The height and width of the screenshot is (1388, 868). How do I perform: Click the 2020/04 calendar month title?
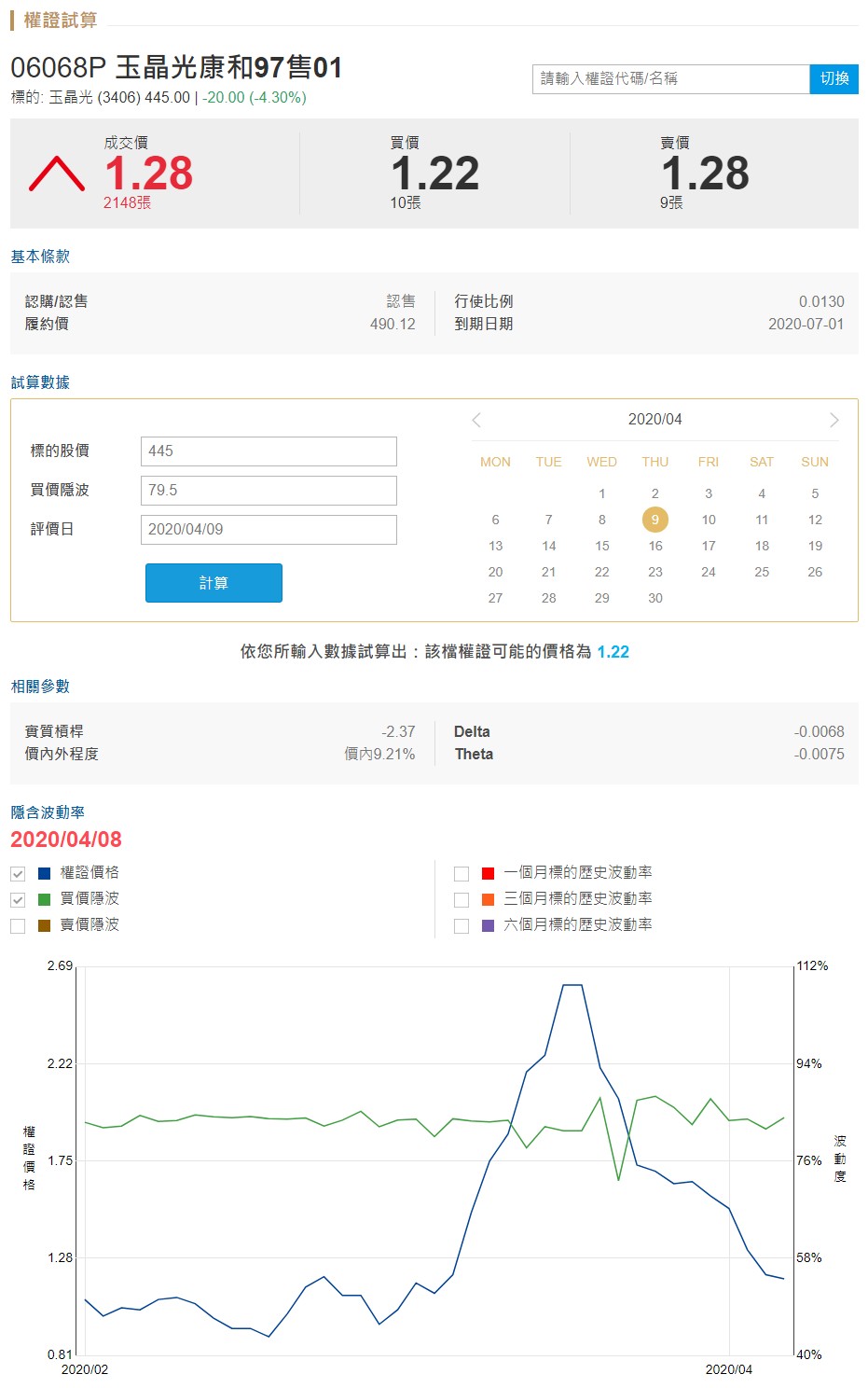[x=655, y=420]
